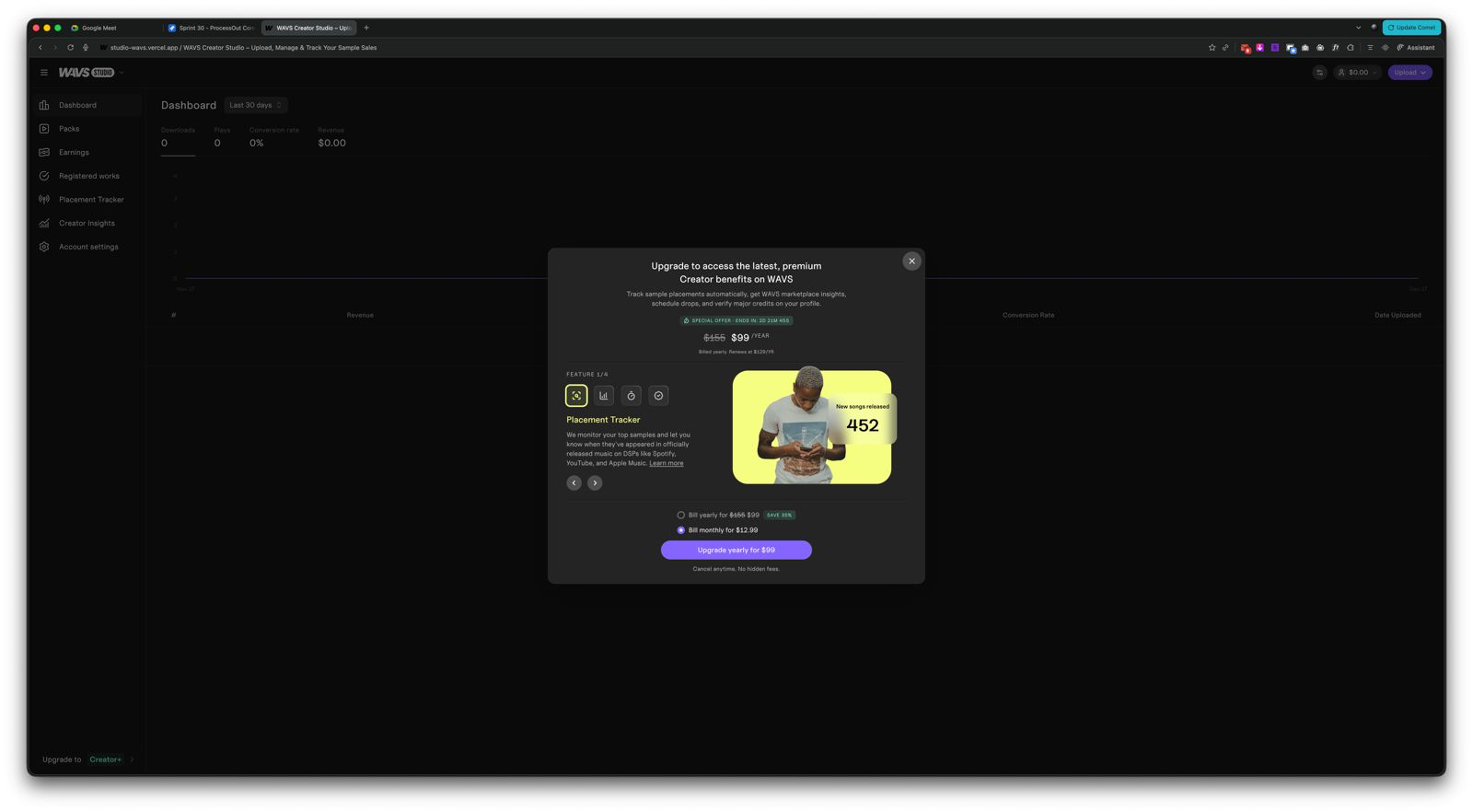Click the Upgrade yearly for $99 button

pyautogui.click(x=736, y=550)
